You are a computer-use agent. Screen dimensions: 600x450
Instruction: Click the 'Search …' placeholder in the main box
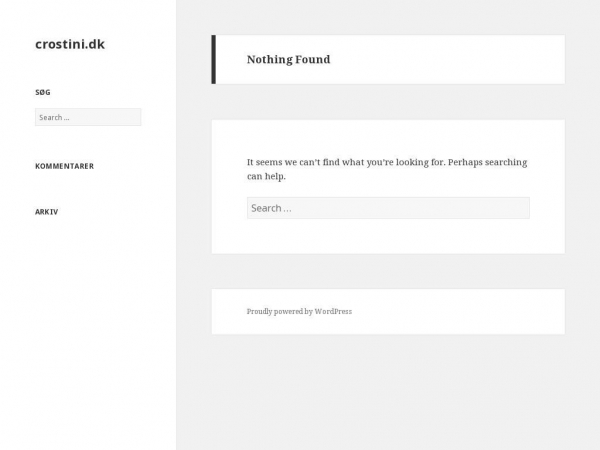click(271, 208)
